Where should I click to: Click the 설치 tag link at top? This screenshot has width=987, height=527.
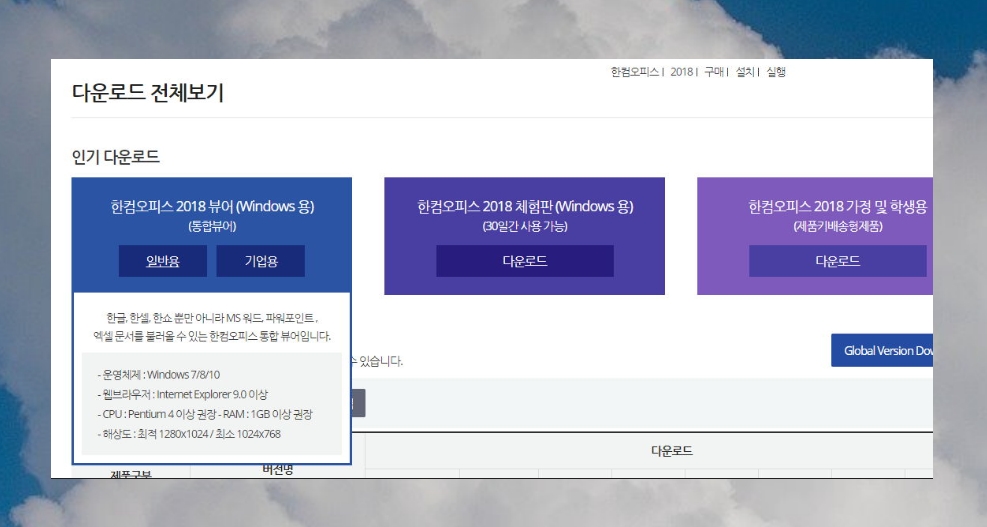(745, 72)
